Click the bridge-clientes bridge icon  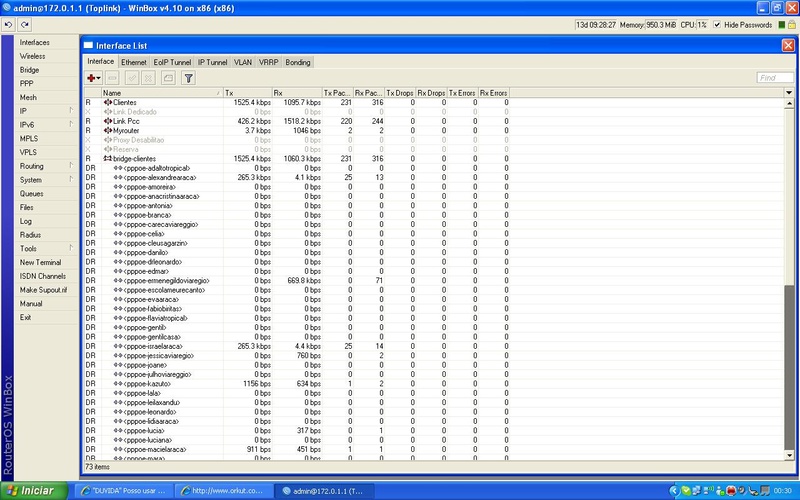tap(108, 159)
